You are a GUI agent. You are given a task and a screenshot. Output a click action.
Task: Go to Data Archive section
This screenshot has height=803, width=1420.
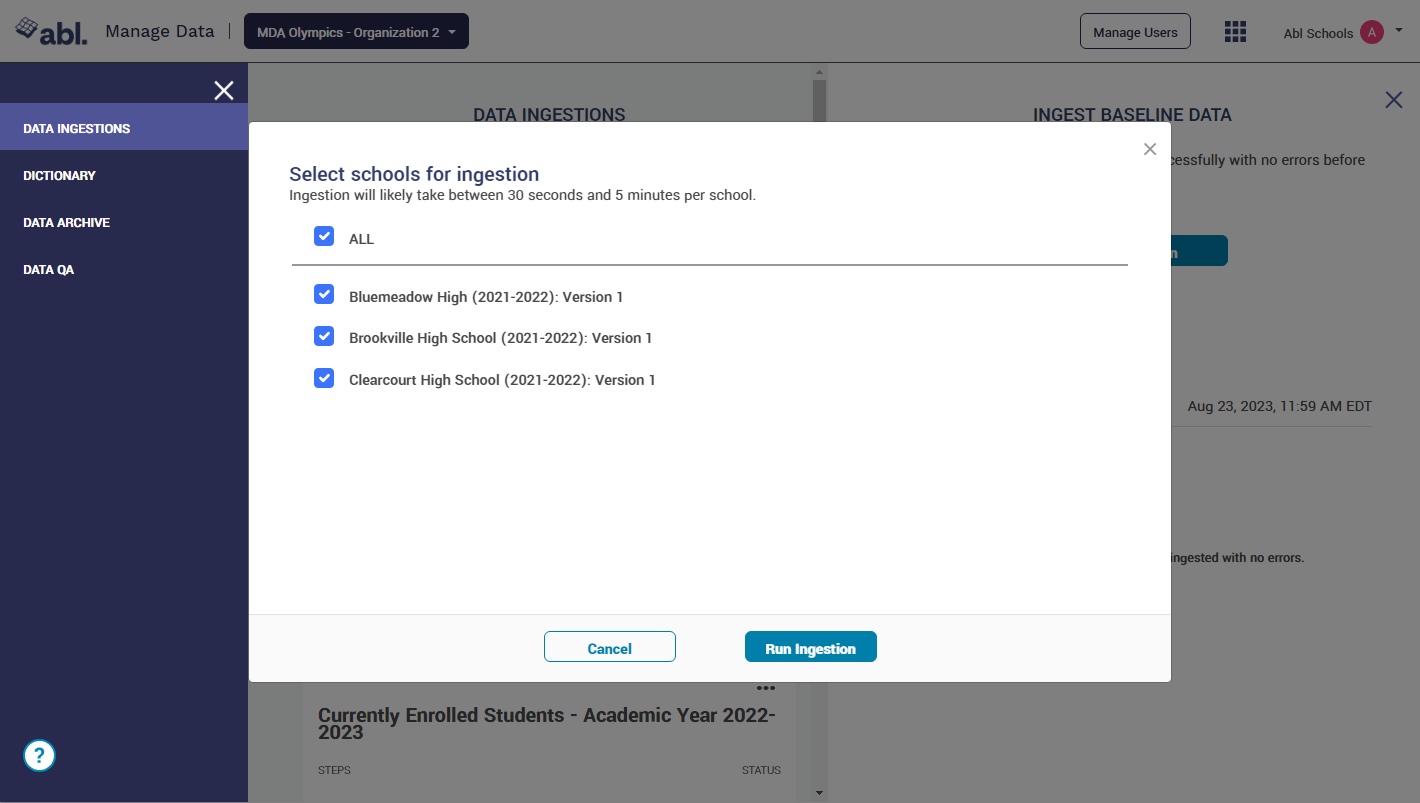[x=67, y=223]
